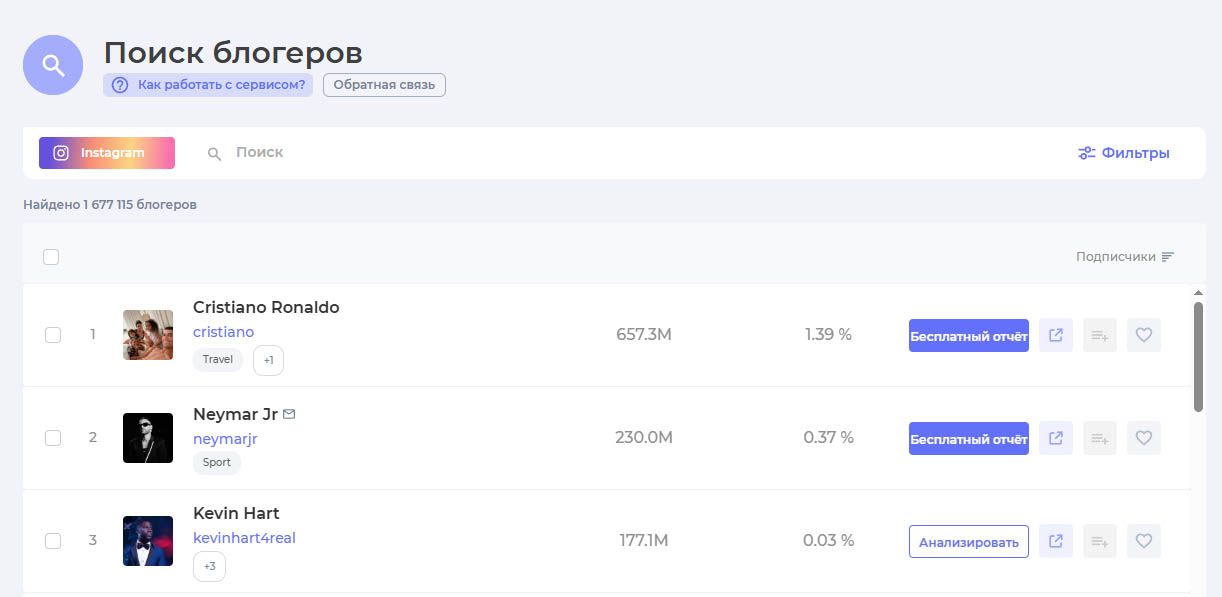Click the '0.37 %' engagement value

[828, 437]
